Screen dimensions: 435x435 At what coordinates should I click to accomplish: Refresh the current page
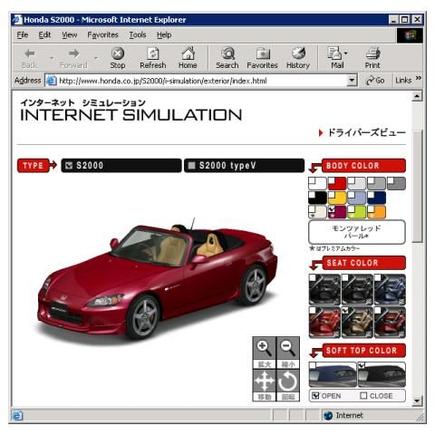153,58
